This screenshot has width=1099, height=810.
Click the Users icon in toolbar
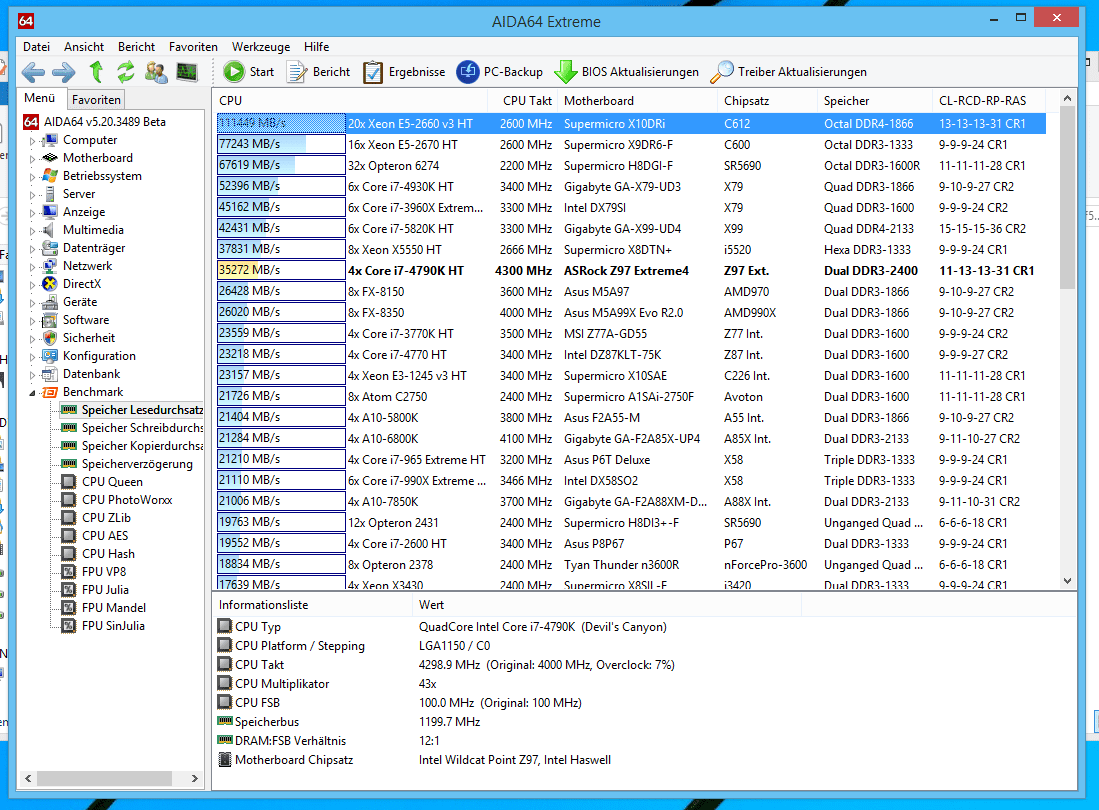(x=156, y=71)
